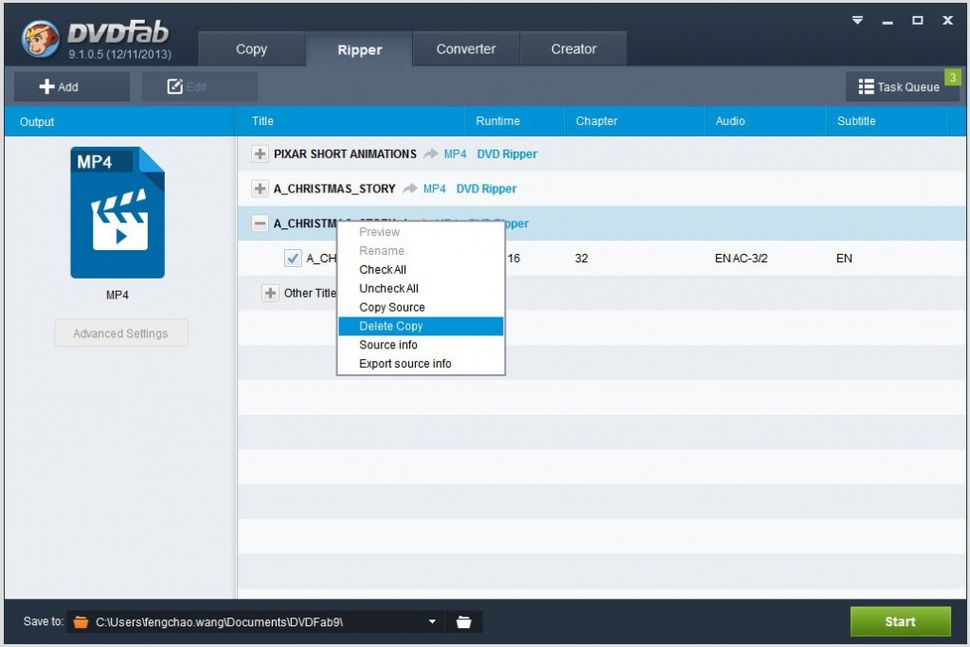Choose Export source info
The image size is (970, 647).
coord(421,364)
